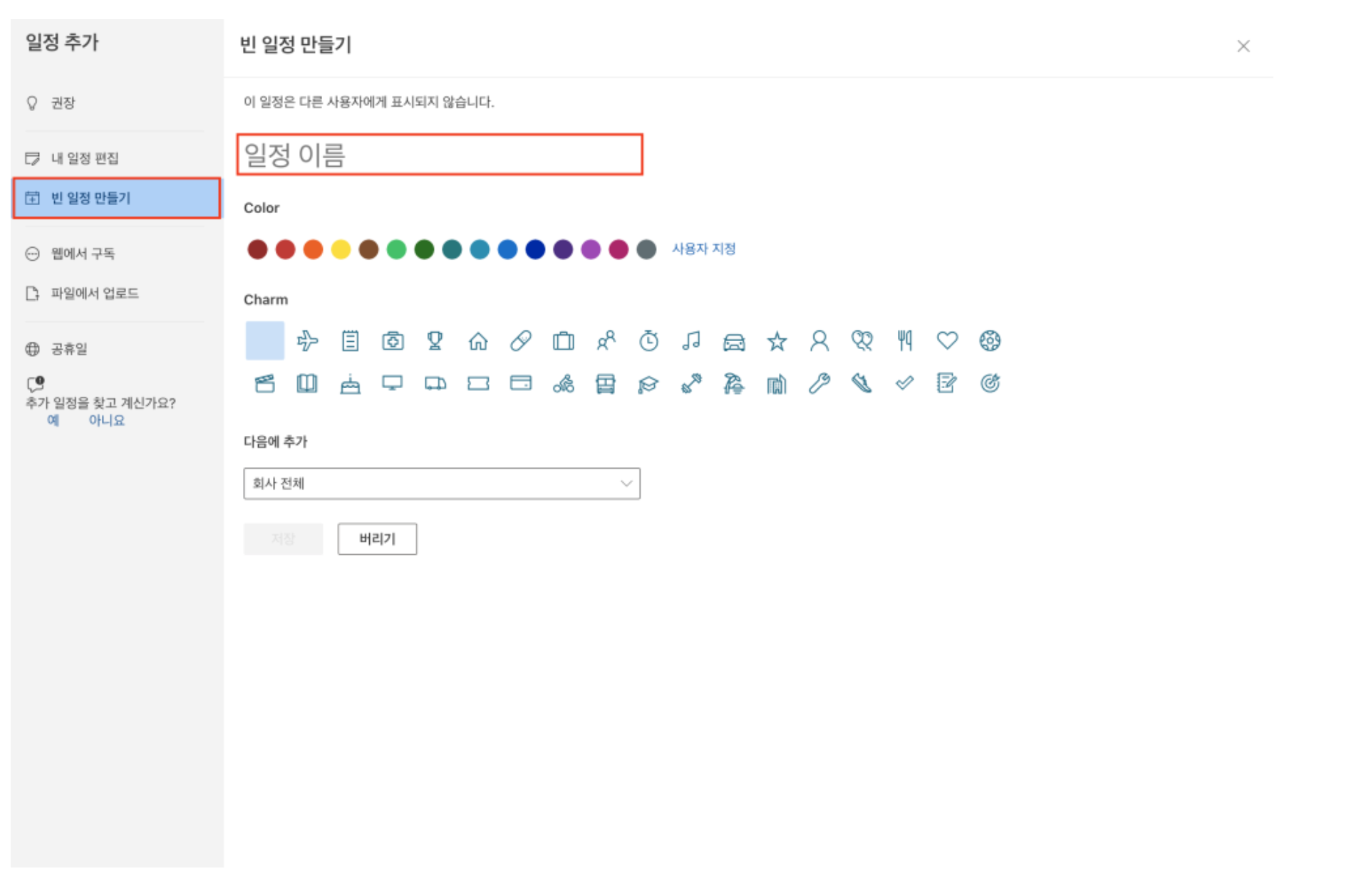Open the 회사 전체 dropdown
Image resolution: width=1371 pixels, height=896 pixels.
[442, 484]
